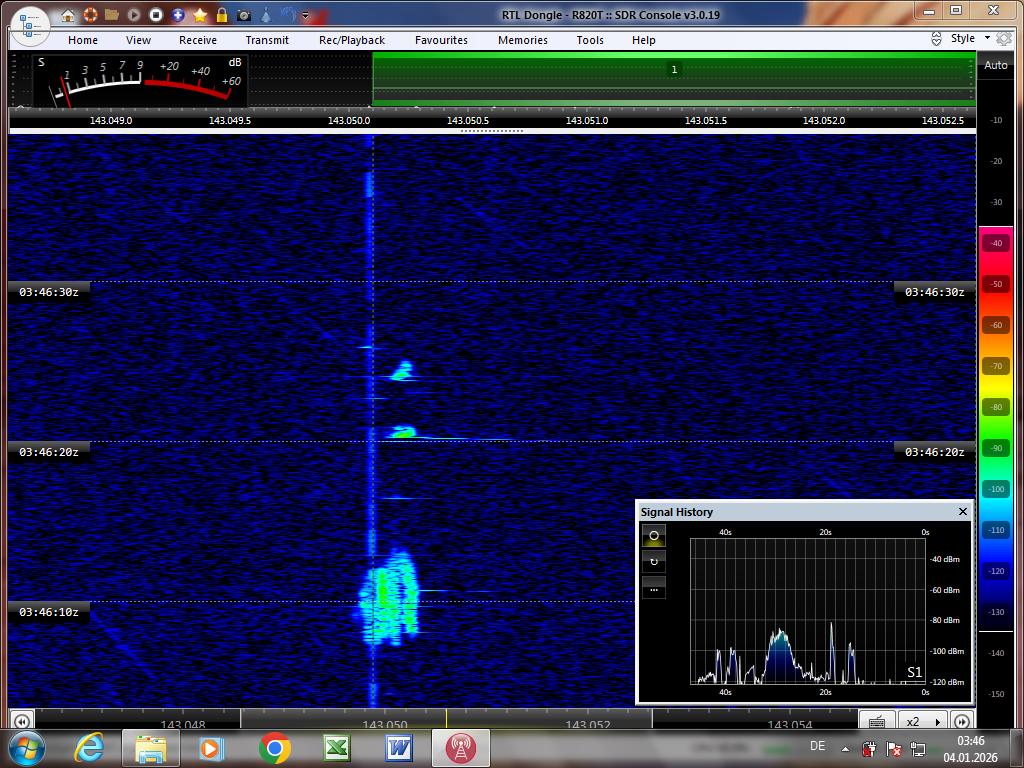Open the Receive ribbon tab
1024x768 pixels.
pyautogui.click(x=198, y=40)
